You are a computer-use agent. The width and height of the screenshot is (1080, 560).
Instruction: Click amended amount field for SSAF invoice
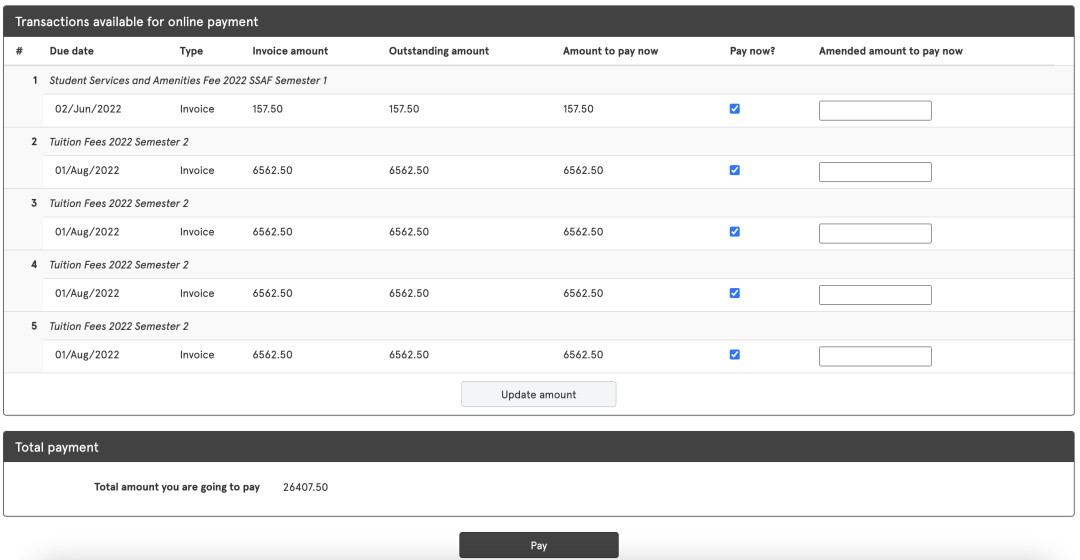pos(875,110)
